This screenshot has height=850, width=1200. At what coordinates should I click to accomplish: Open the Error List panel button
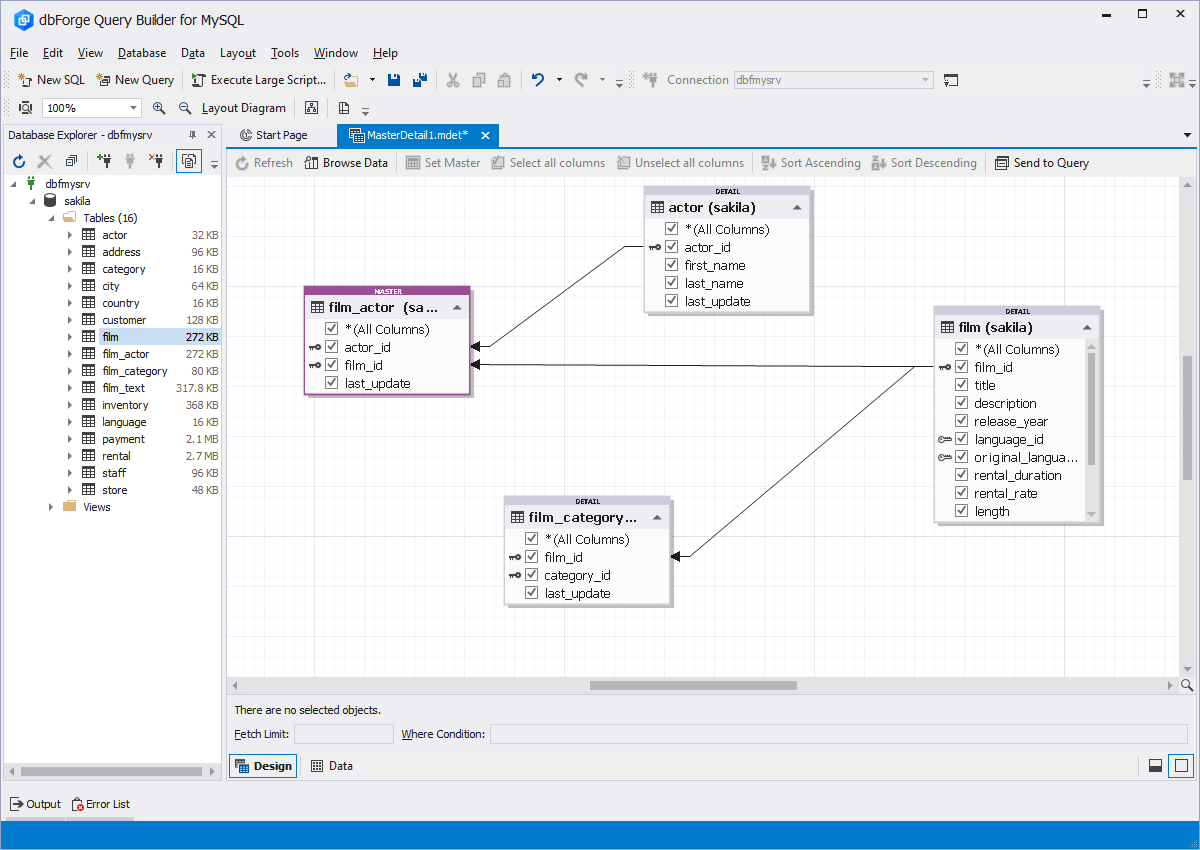(x=100, y=804)
